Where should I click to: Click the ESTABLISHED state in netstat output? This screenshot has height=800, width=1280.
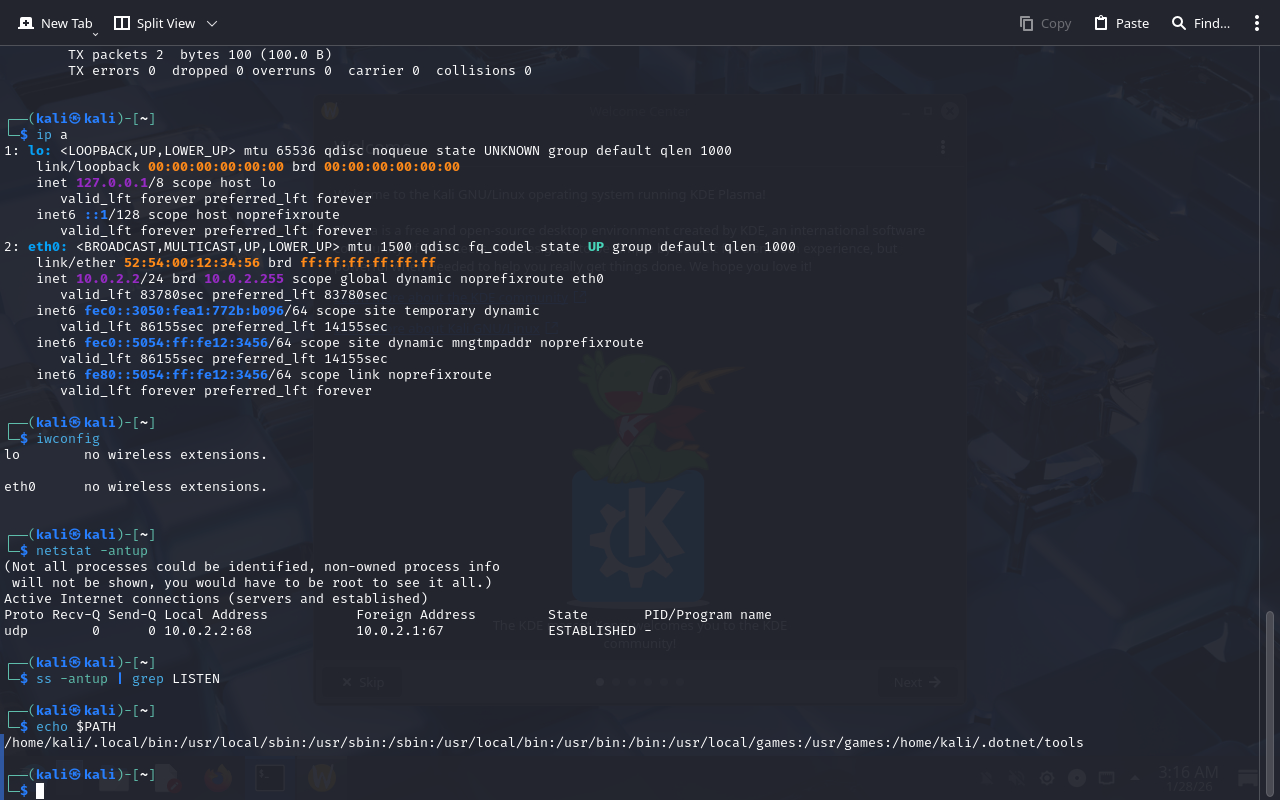pyautogui.click(x=592, y=631)
